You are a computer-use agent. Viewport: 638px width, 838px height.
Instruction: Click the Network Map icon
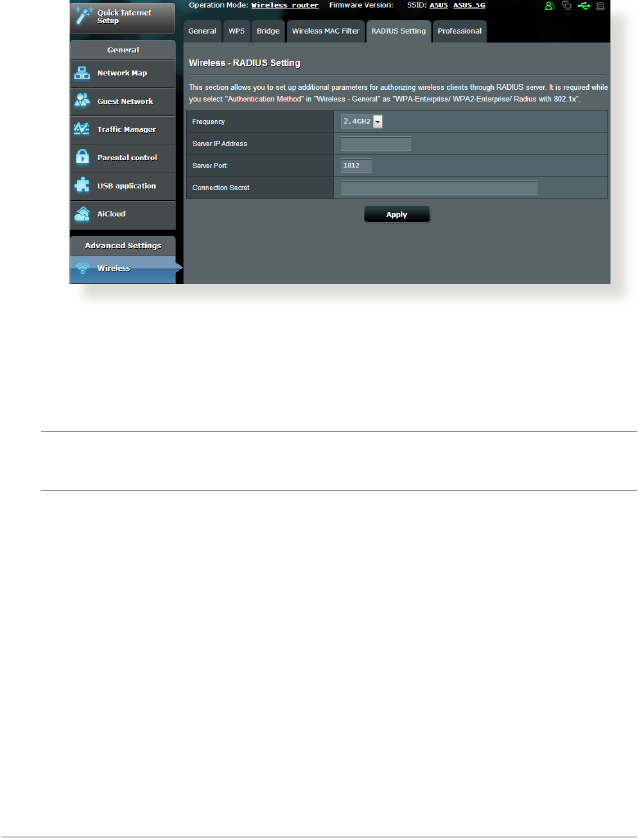click(x=82, y=73)
